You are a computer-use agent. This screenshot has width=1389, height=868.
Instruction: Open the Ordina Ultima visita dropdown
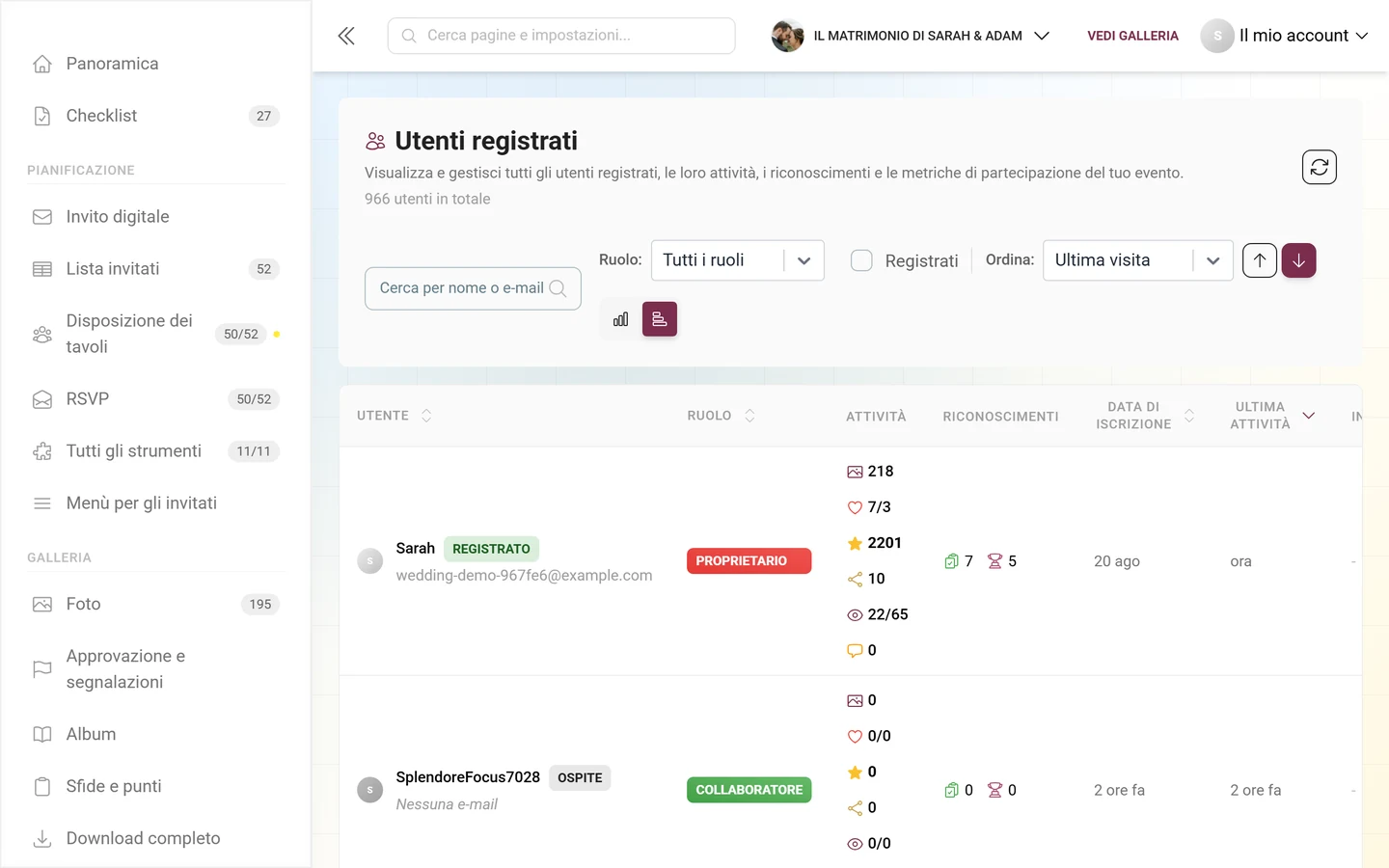coord(1138,260)
